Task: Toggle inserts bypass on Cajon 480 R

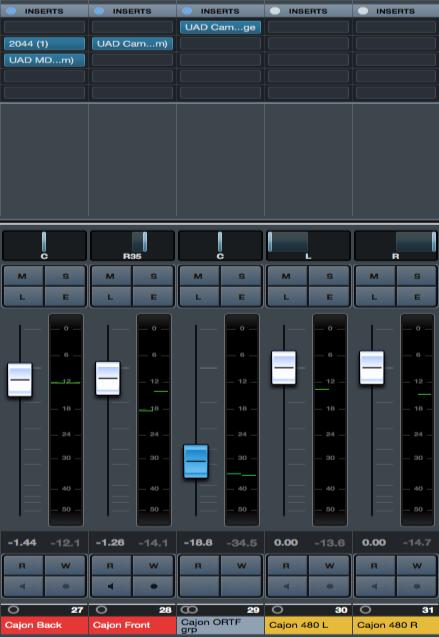Action: [x=363, y=11]
